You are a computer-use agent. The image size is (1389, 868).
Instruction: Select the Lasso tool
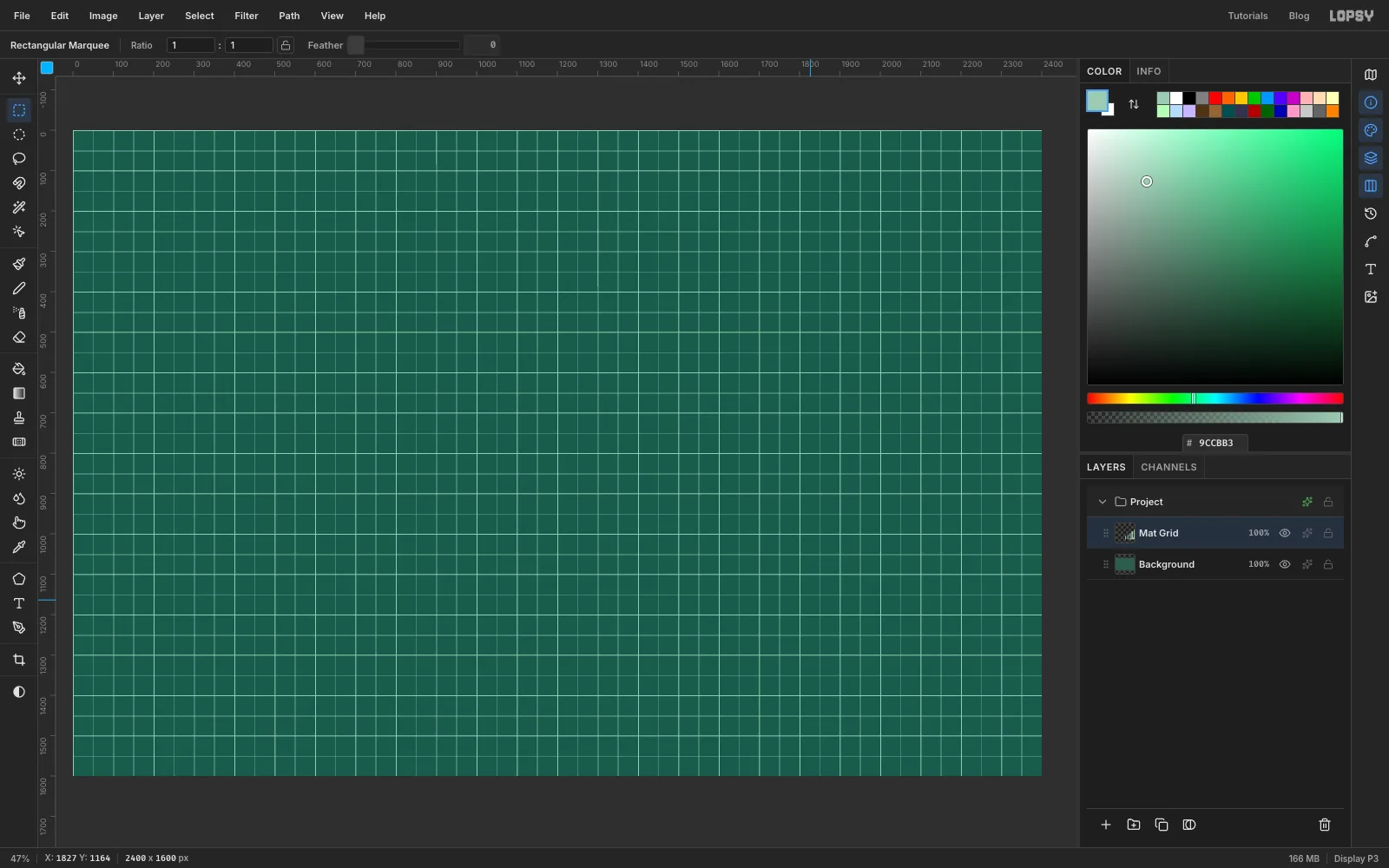point(19,159)
